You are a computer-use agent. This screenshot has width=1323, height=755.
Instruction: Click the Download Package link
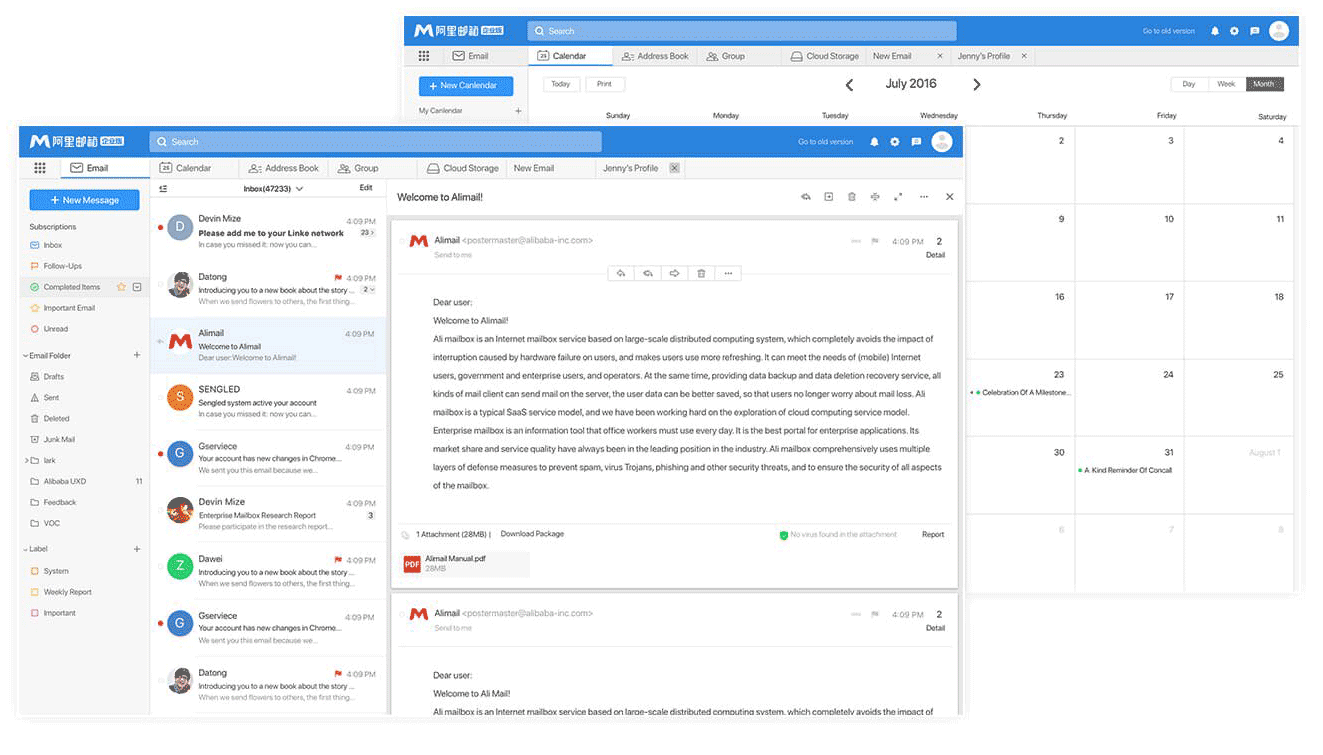[532, 534]
